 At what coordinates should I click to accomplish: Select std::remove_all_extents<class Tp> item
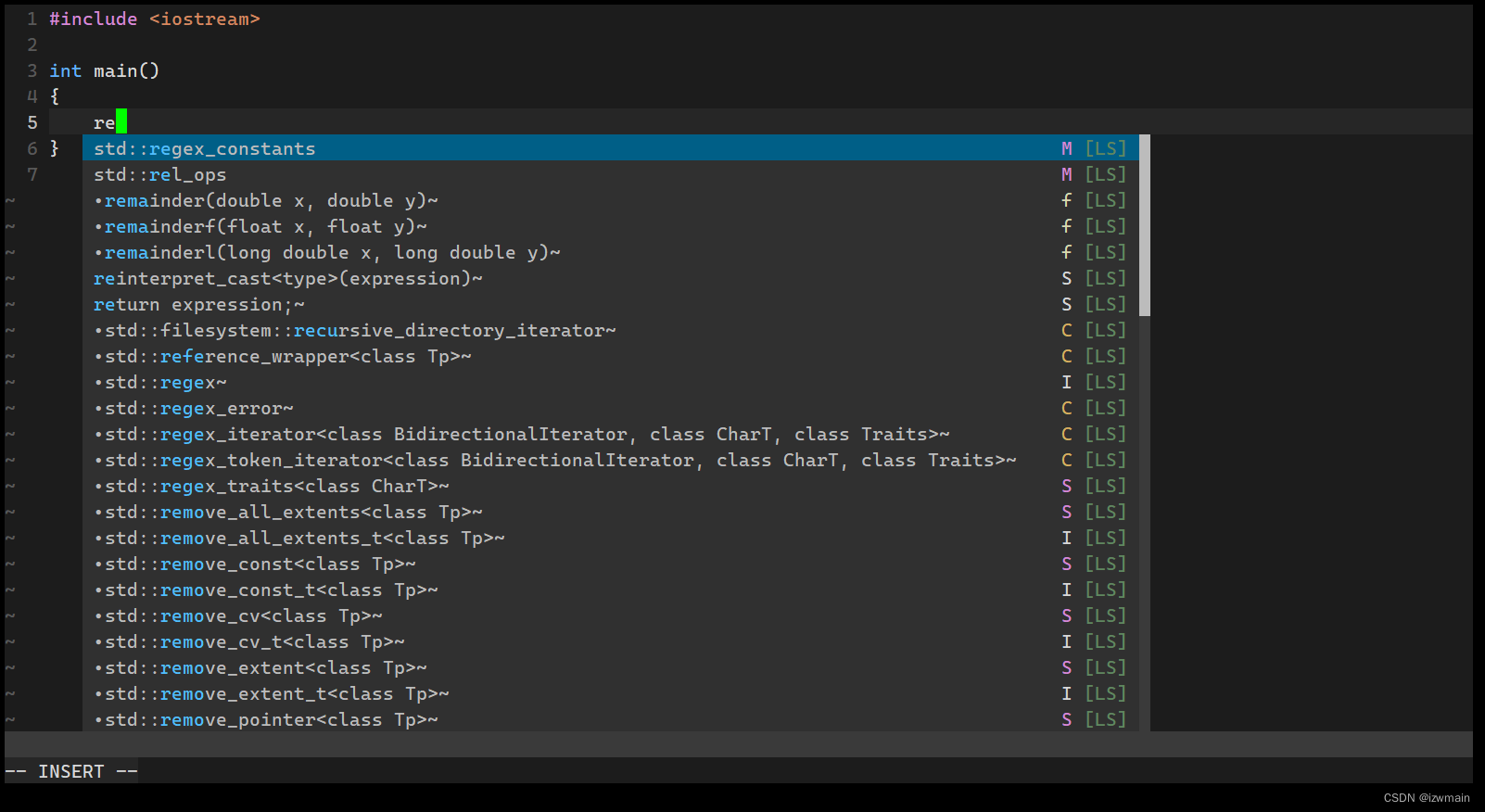click(611, 512)
